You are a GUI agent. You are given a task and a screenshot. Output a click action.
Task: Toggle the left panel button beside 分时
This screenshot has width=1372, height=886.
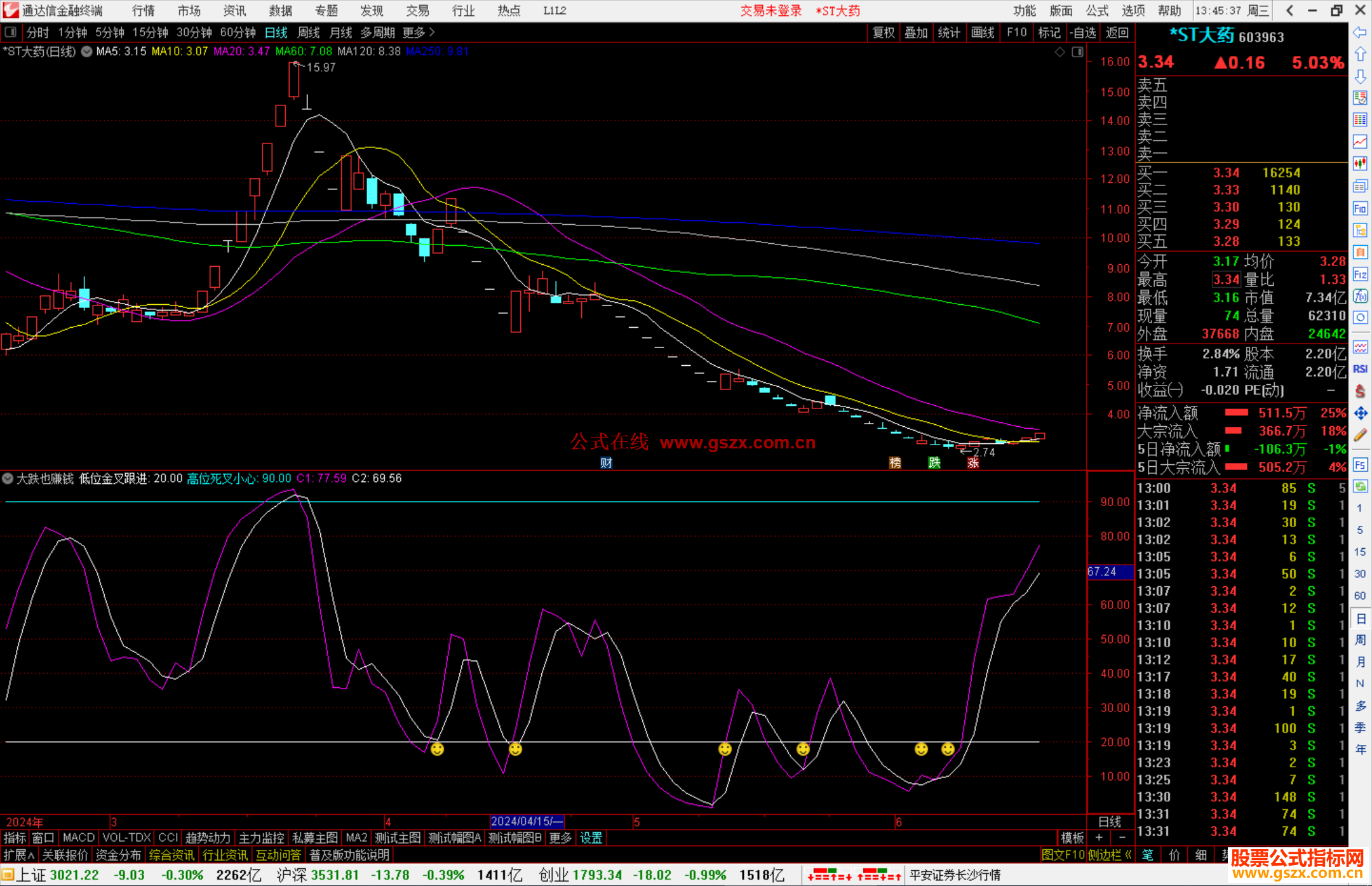pyautogui.click(x=11, y=32)
